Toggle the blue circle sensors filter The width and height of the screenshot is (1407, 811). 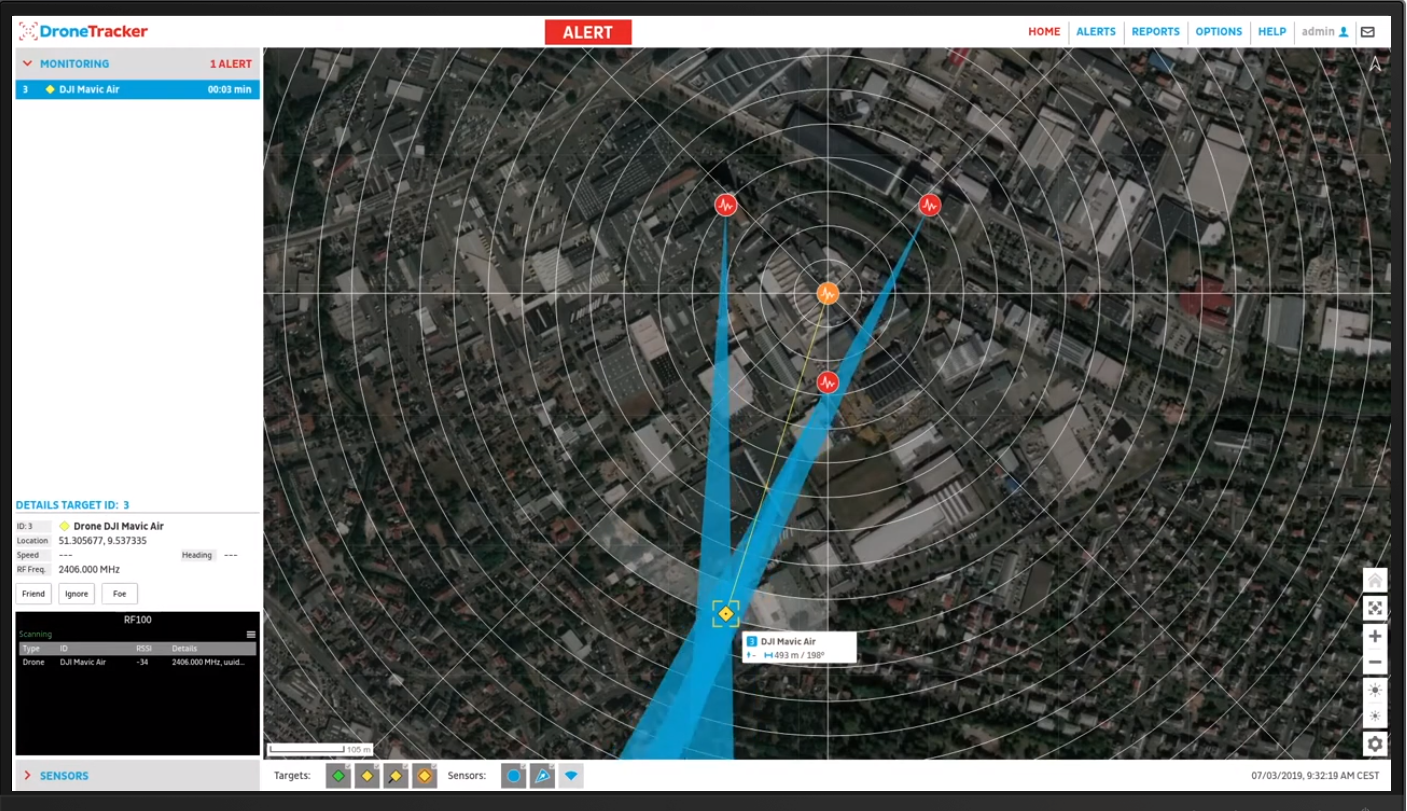513,776
